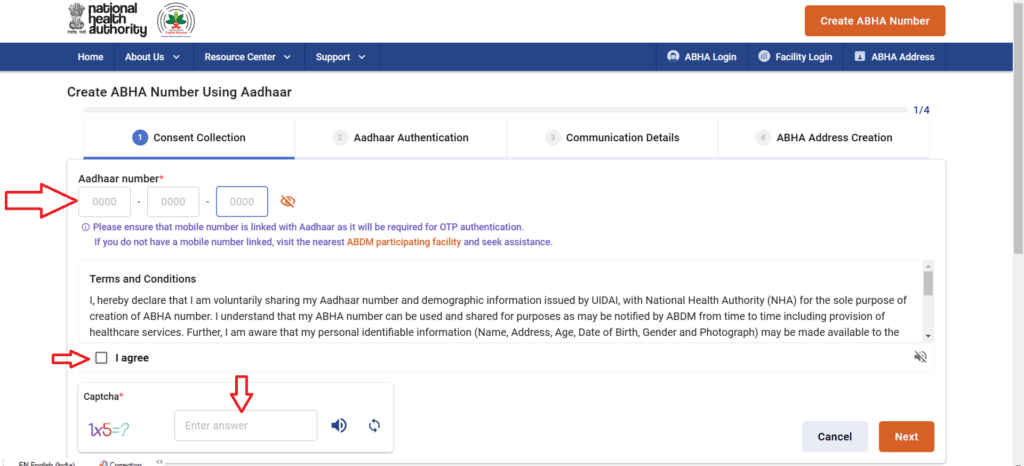Click the Terms and Conditions scrollbar thumb

(x=928, y=283)
